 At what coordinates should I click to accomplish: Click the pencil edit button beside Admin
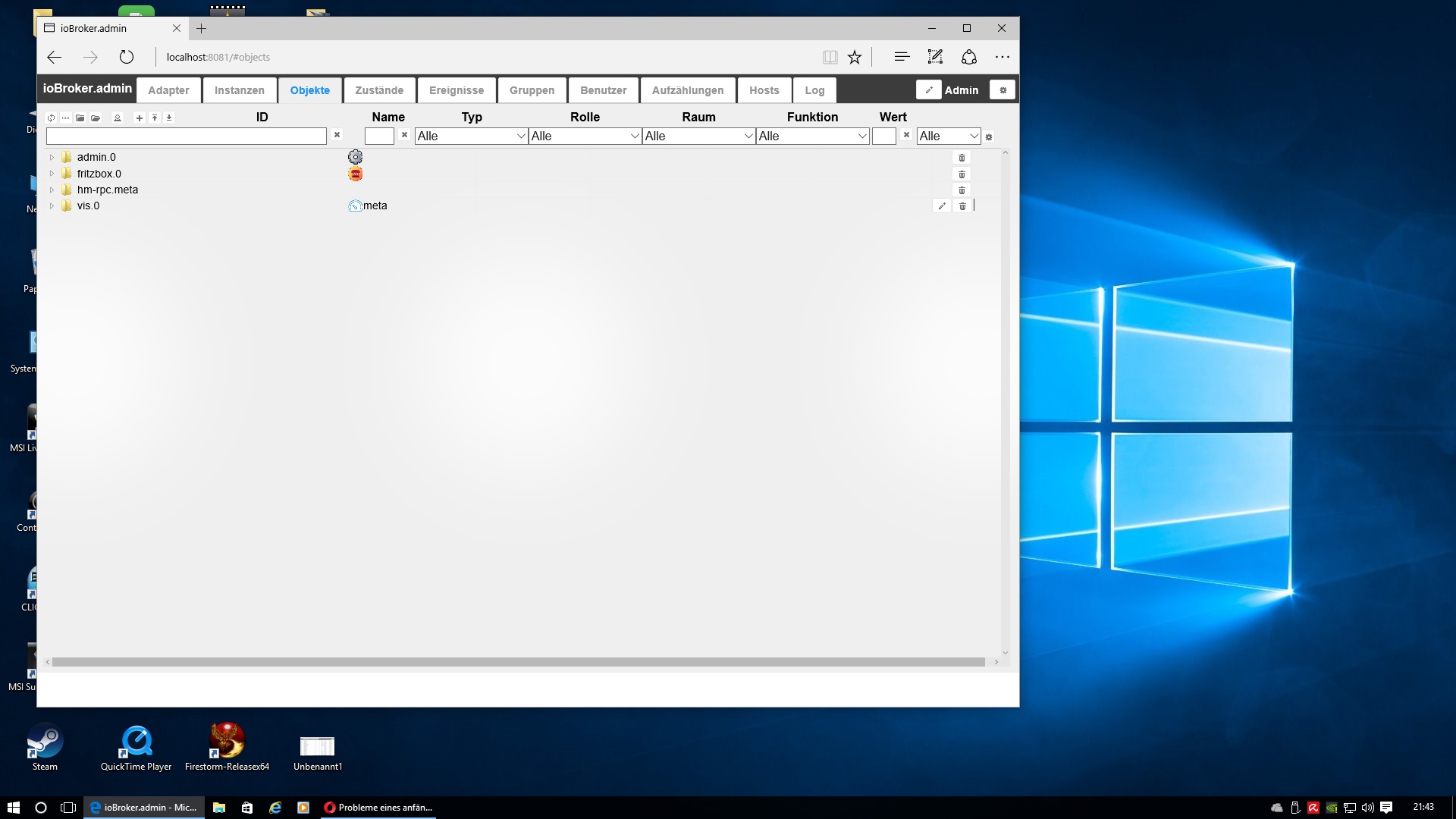pyautogui.click(x=928, y=90)
